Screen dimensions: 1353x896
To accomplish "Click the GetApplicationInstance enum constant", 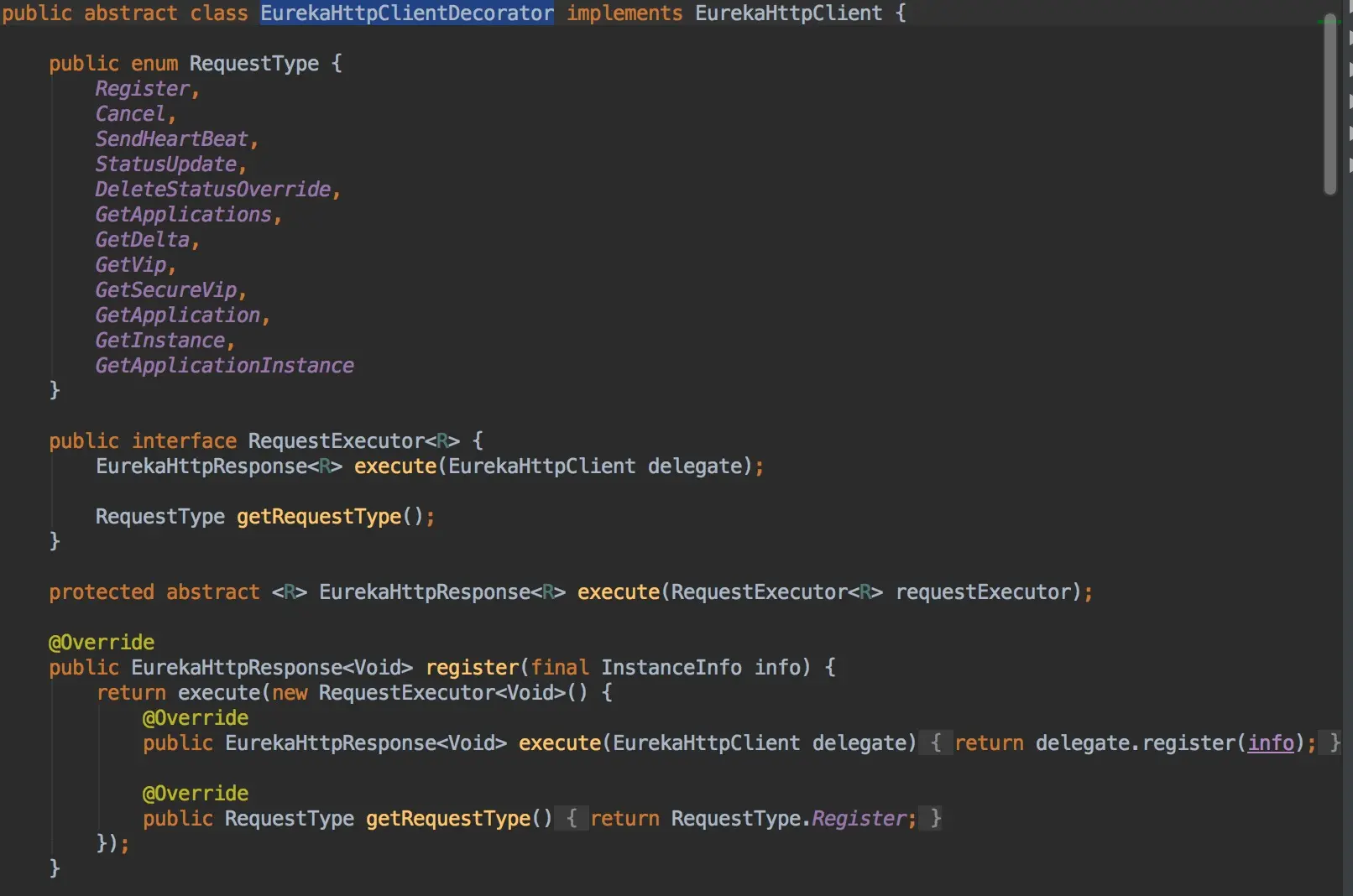I will pyautogui.click(x=225, y=366).
